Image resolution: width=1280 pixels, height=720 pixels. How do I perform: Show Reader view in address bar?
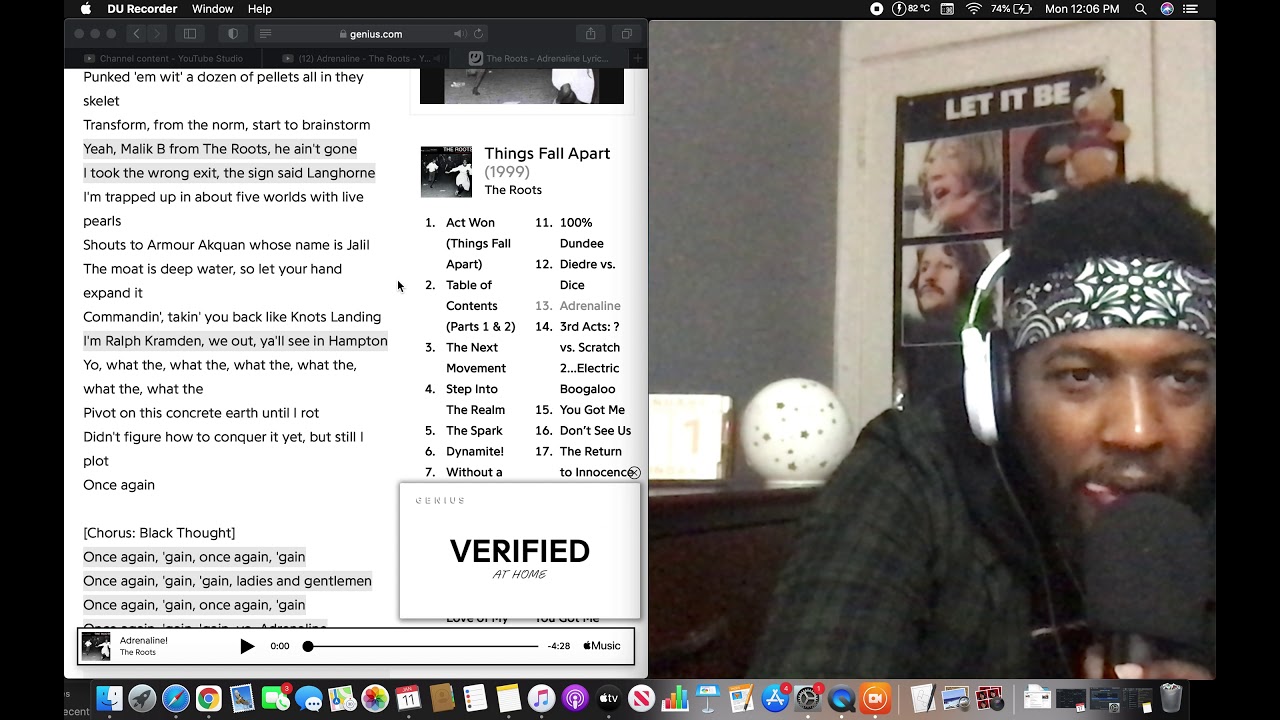[x=265, y=34]
